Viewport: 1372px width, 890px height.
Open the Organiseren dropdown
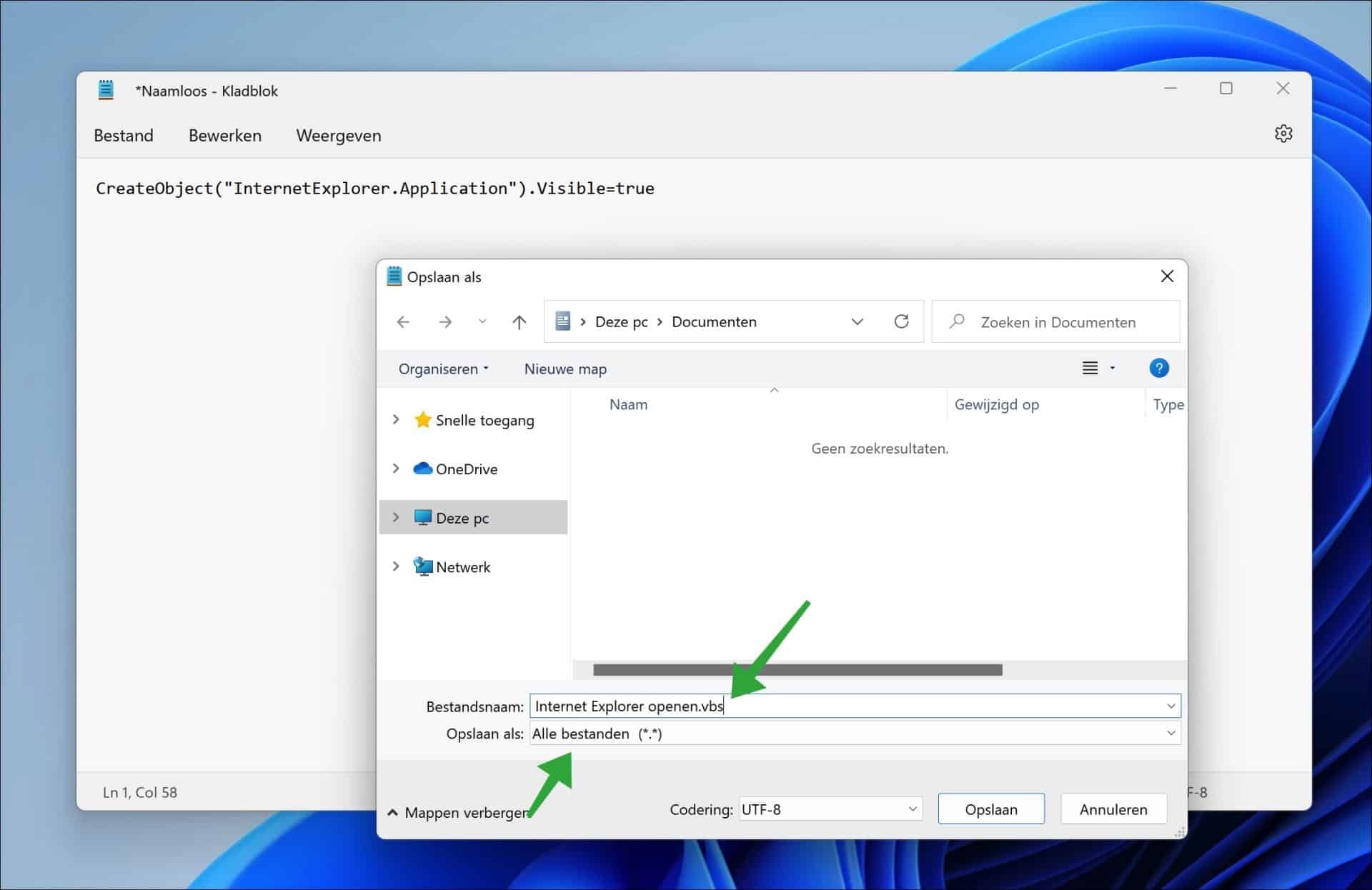tap(443, 369)
